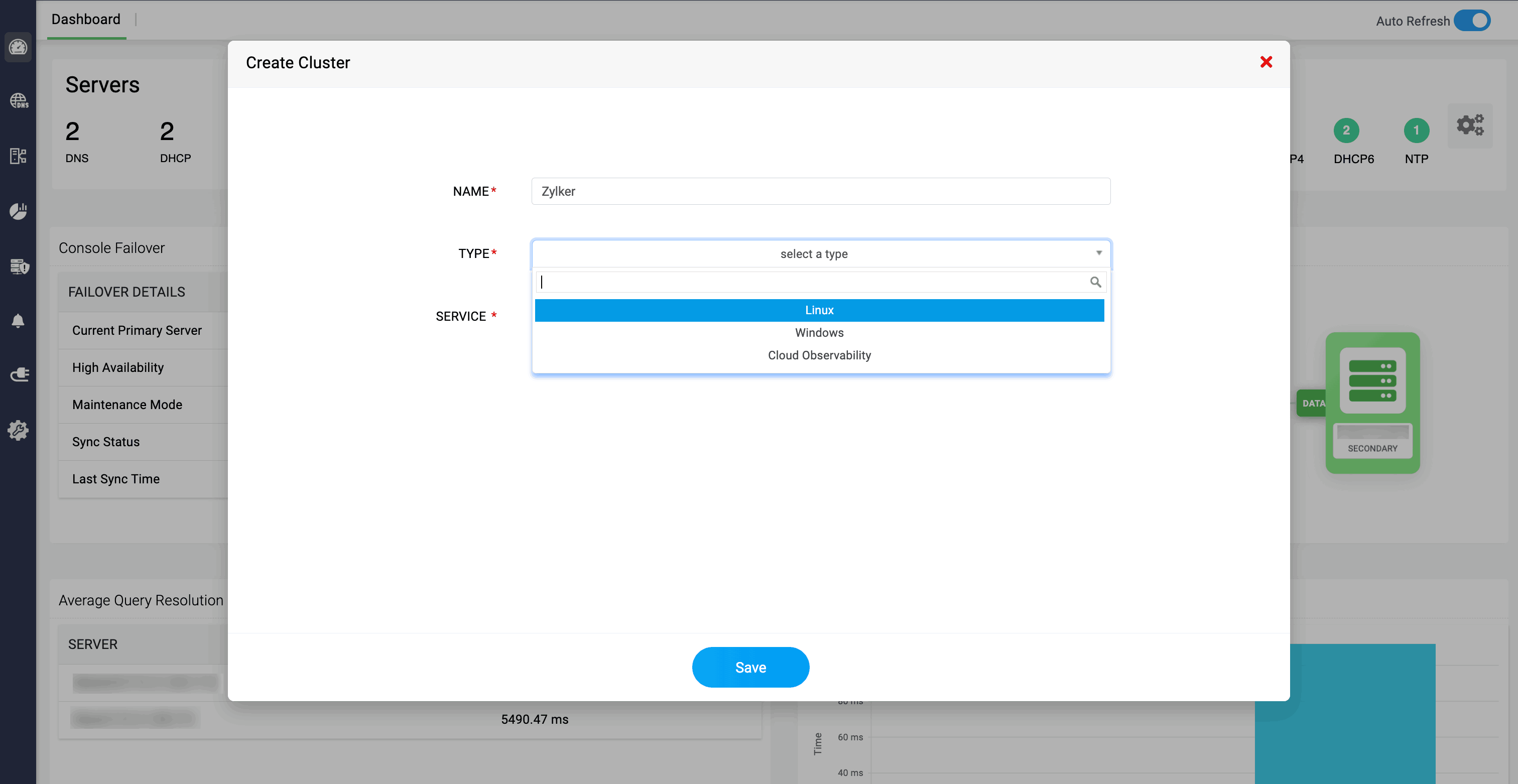Viewport: 1518px width, 784px height.
Task: Click the gears icon near NTP
Action: point(1470,125)
